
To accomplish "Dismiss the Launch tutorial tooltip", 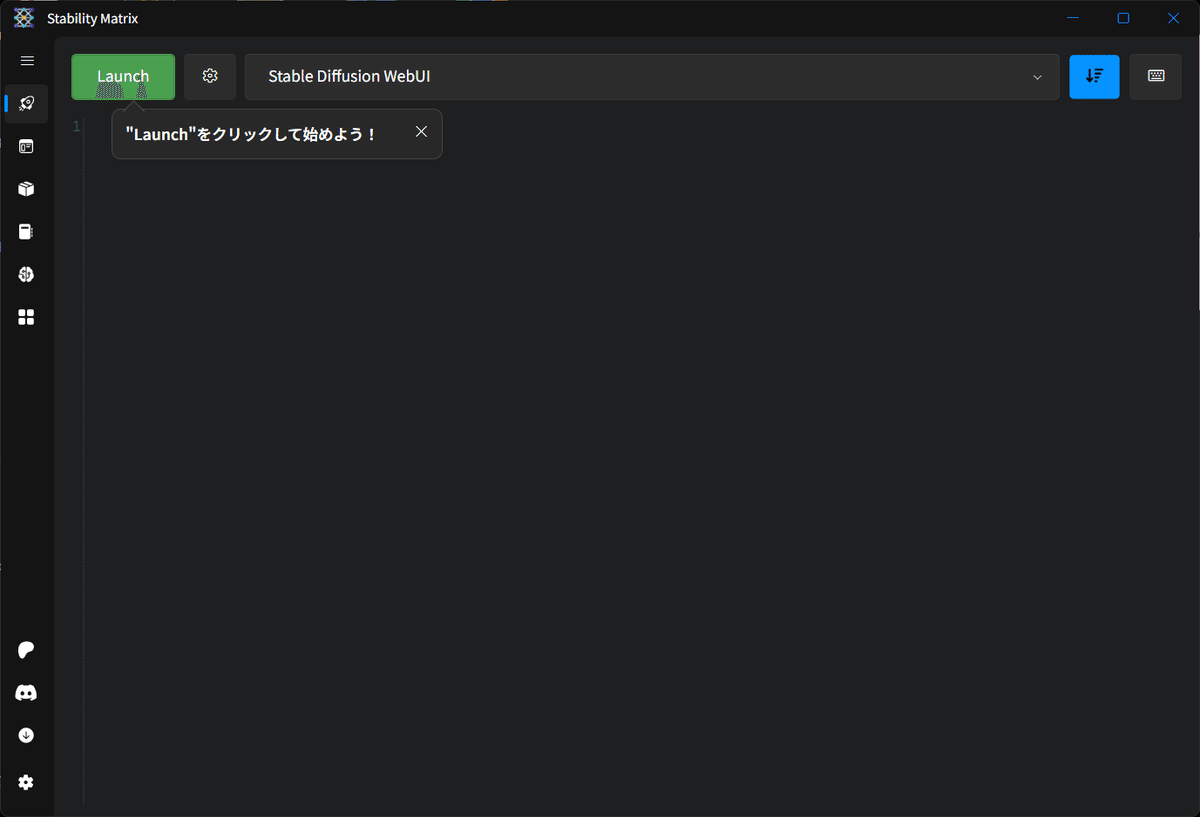I will 421,131.
